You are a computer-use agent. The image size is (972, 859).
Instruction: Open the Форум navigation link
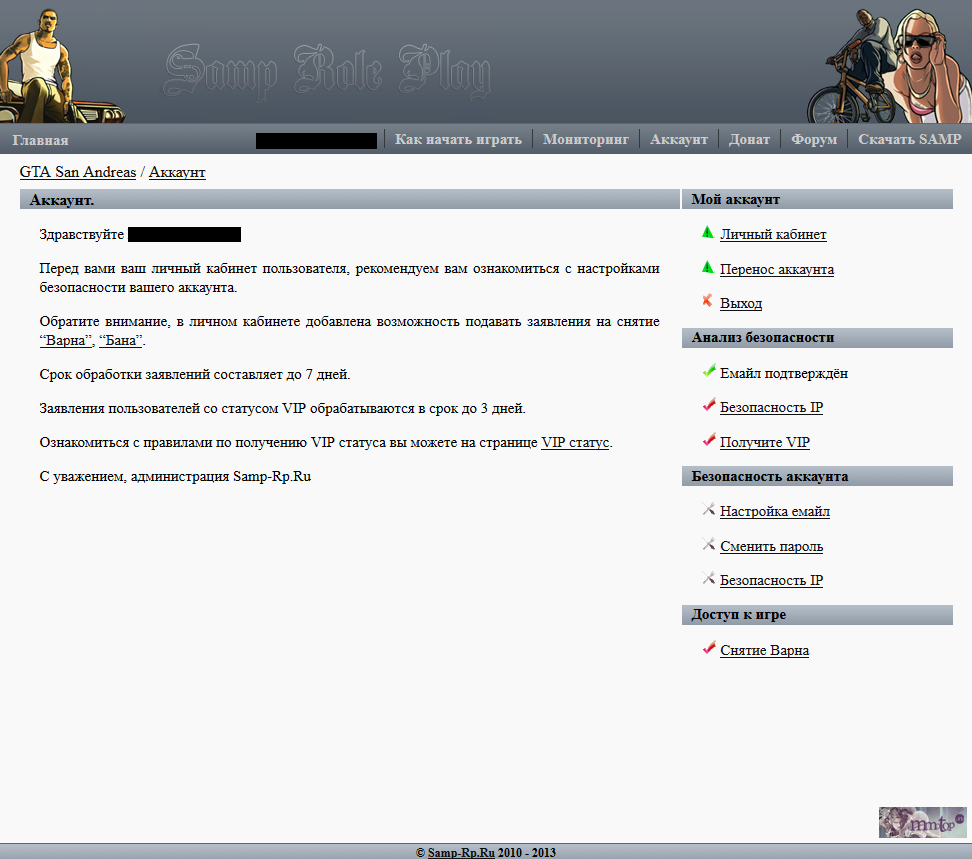point(814,139)
